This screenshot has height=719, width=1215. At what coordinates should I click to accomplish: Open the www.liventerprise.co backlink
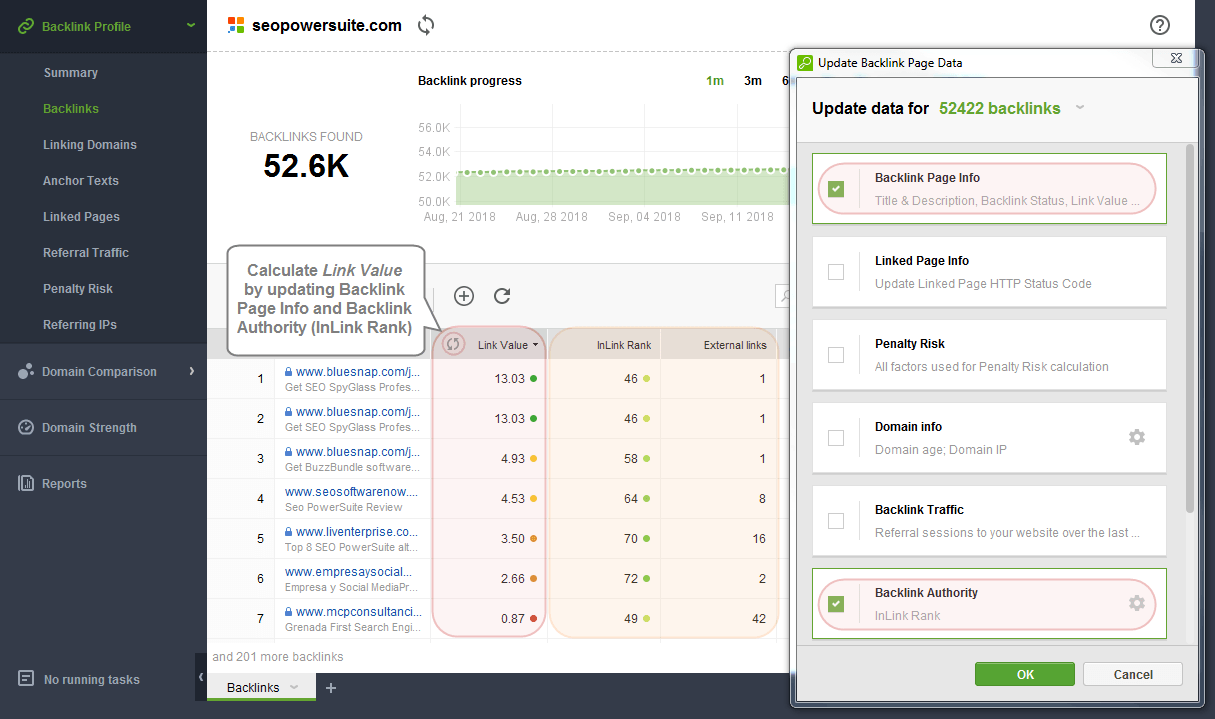357,532
